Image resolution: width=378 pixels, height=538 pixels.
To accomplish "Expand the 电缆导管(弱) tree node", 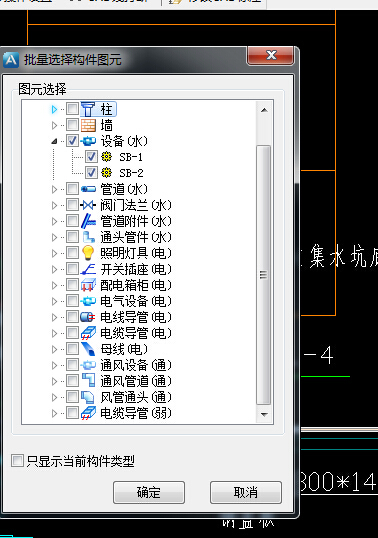I will coord(54,413).
